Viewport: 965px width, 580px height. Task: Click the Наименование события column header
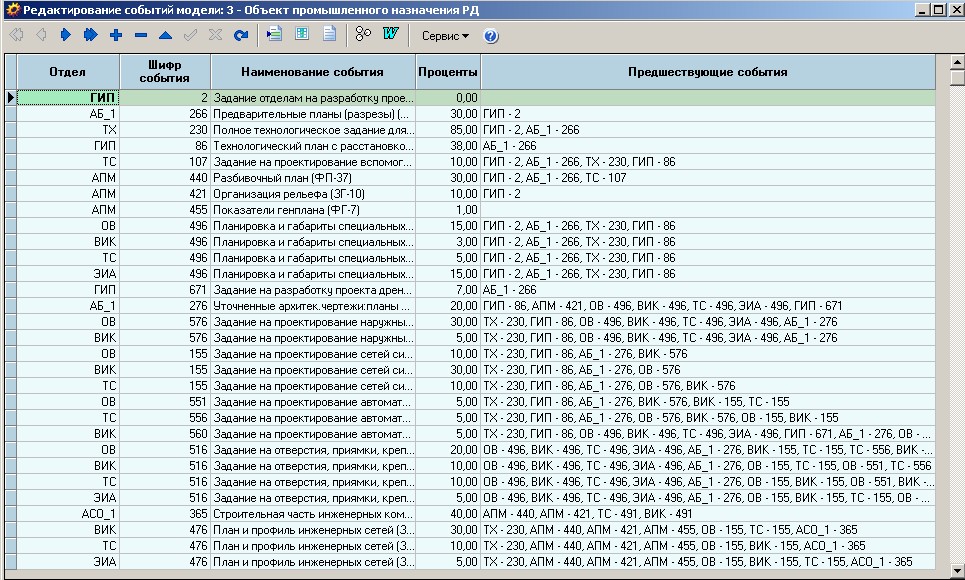[313, 72]
